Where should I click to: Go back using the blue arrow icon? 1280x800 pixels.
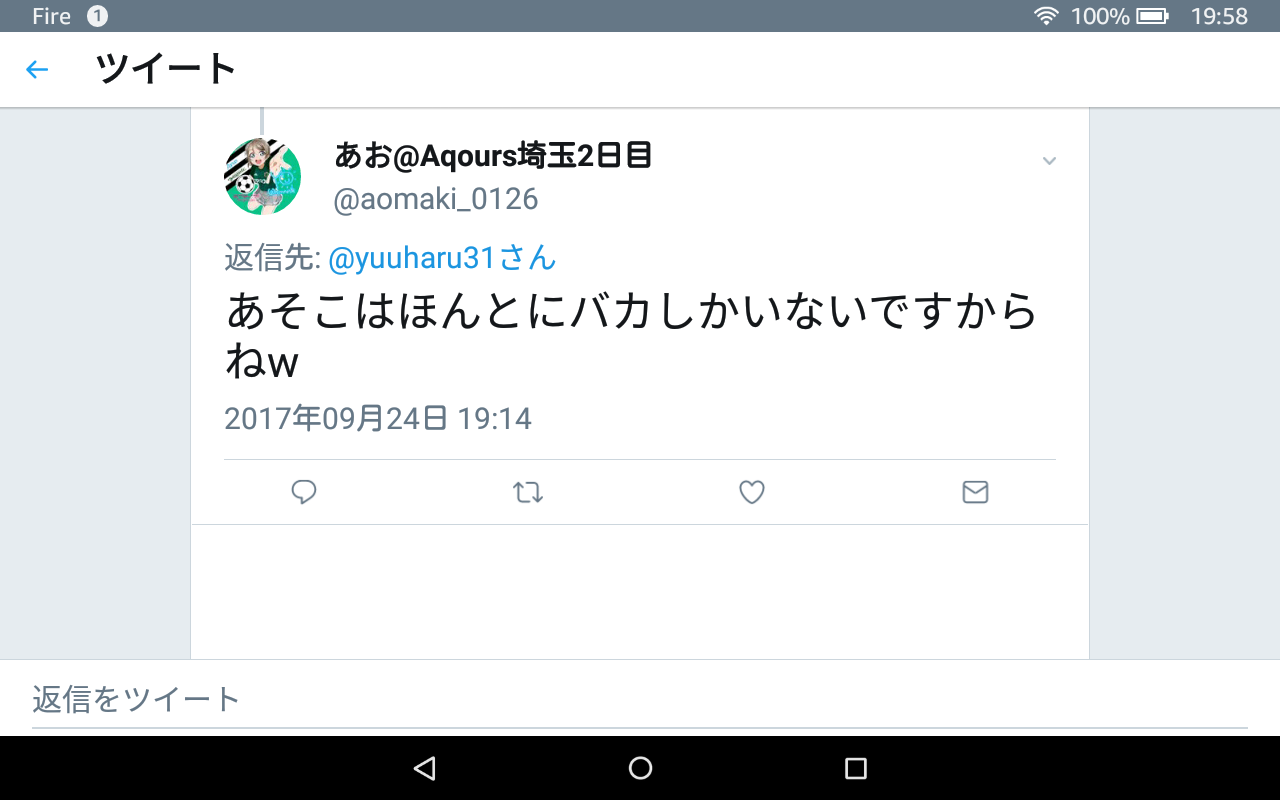(x=37, y=69)
